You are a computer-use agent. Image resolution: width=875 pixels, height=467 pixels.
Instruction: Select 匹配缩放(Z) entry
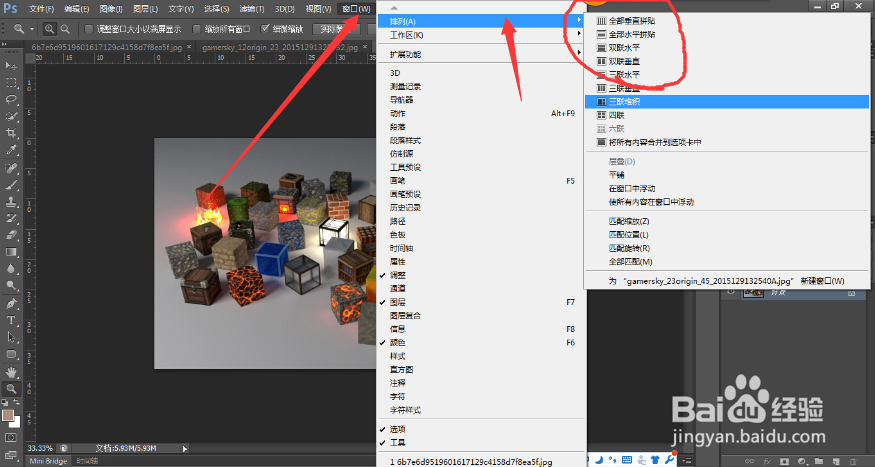pyautogui.click(x=726, y=222)
